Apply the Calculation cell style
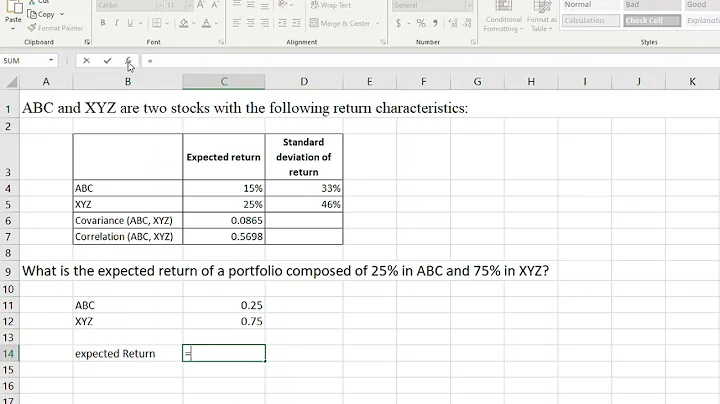The width and height of the screenshot is (720, 404). click(x=591, y=21)
